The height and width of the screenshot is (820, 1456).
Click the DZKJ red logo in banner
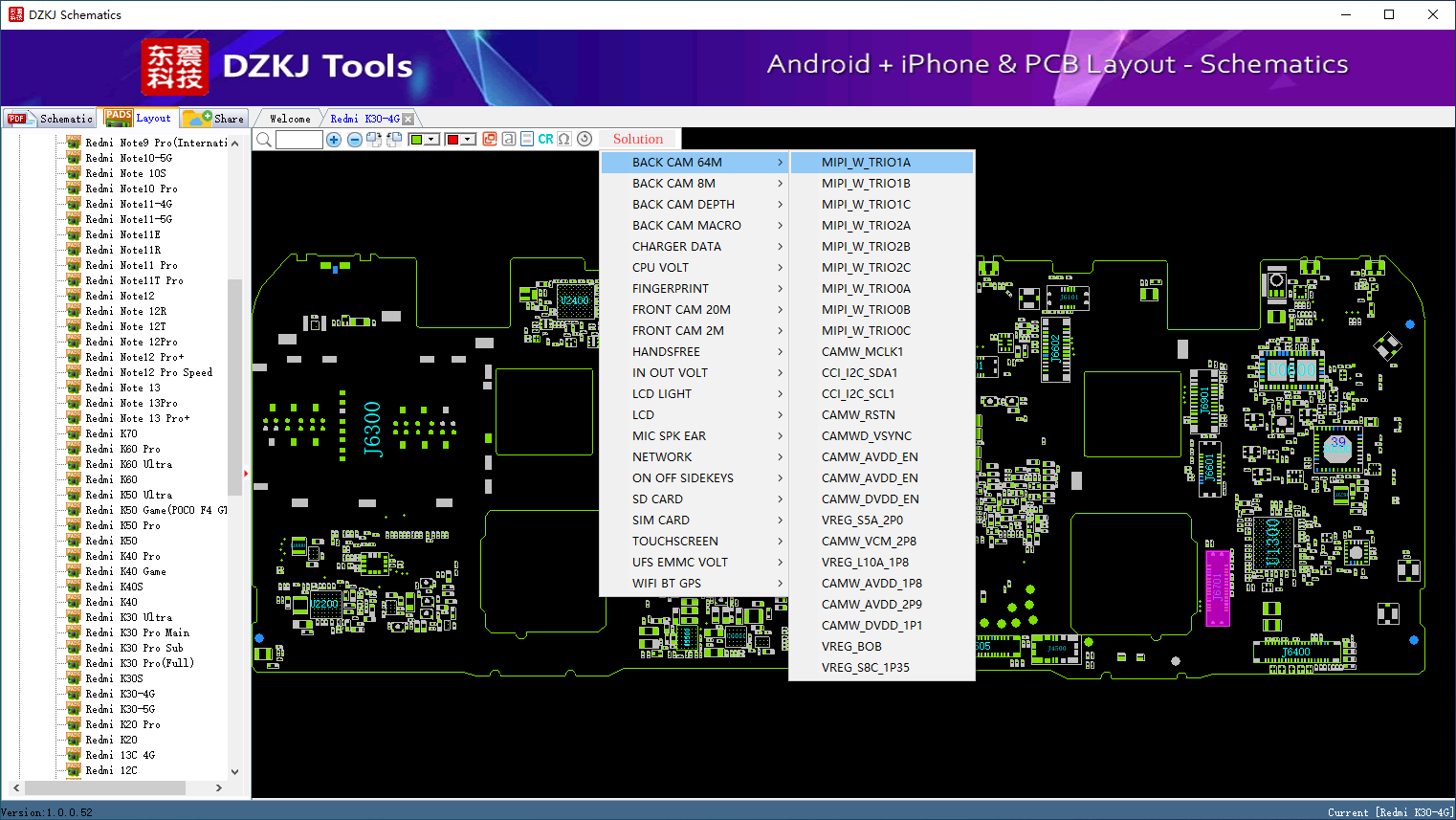174,67
